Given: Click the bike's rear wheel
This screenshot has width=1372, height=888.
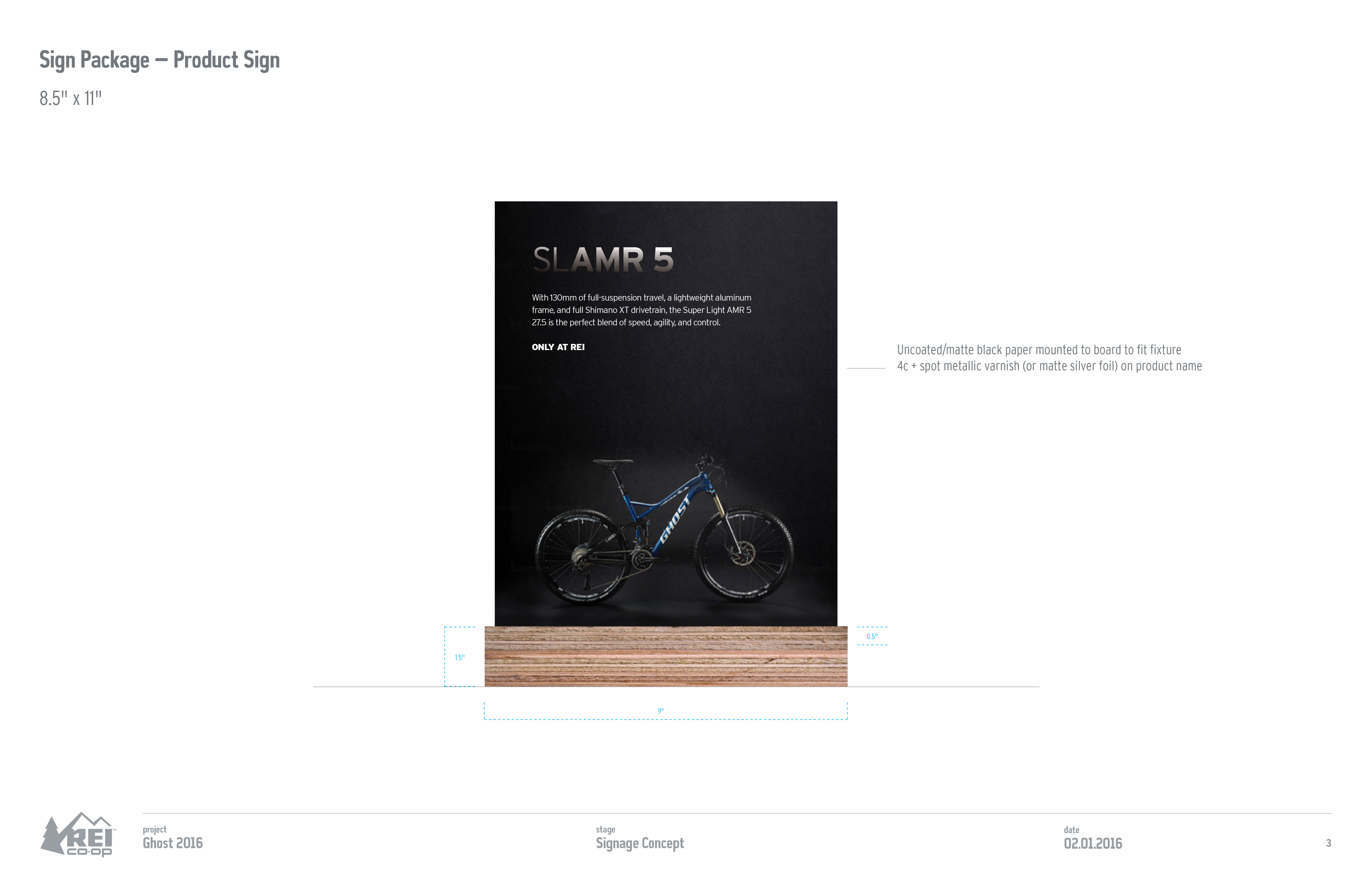Looking at the screenshot, I should (x=582, y=556).
